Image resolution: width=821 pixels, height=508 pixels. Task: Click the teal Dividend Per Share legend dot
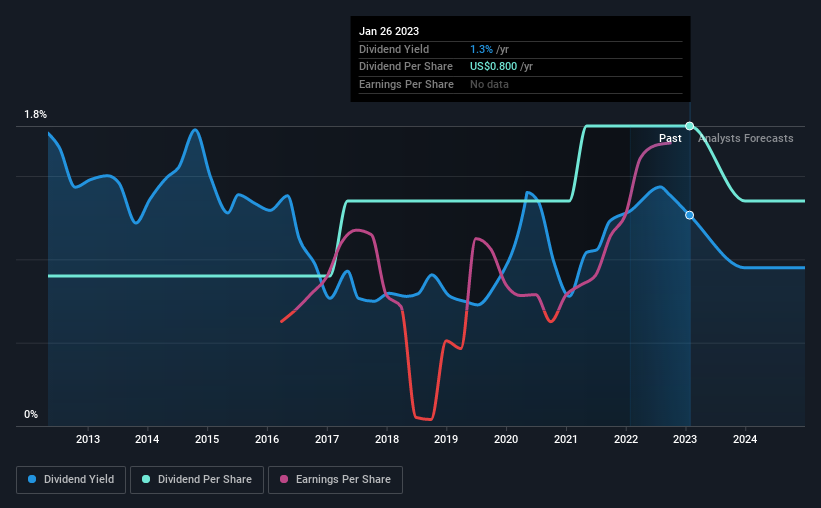pos(146,479)
